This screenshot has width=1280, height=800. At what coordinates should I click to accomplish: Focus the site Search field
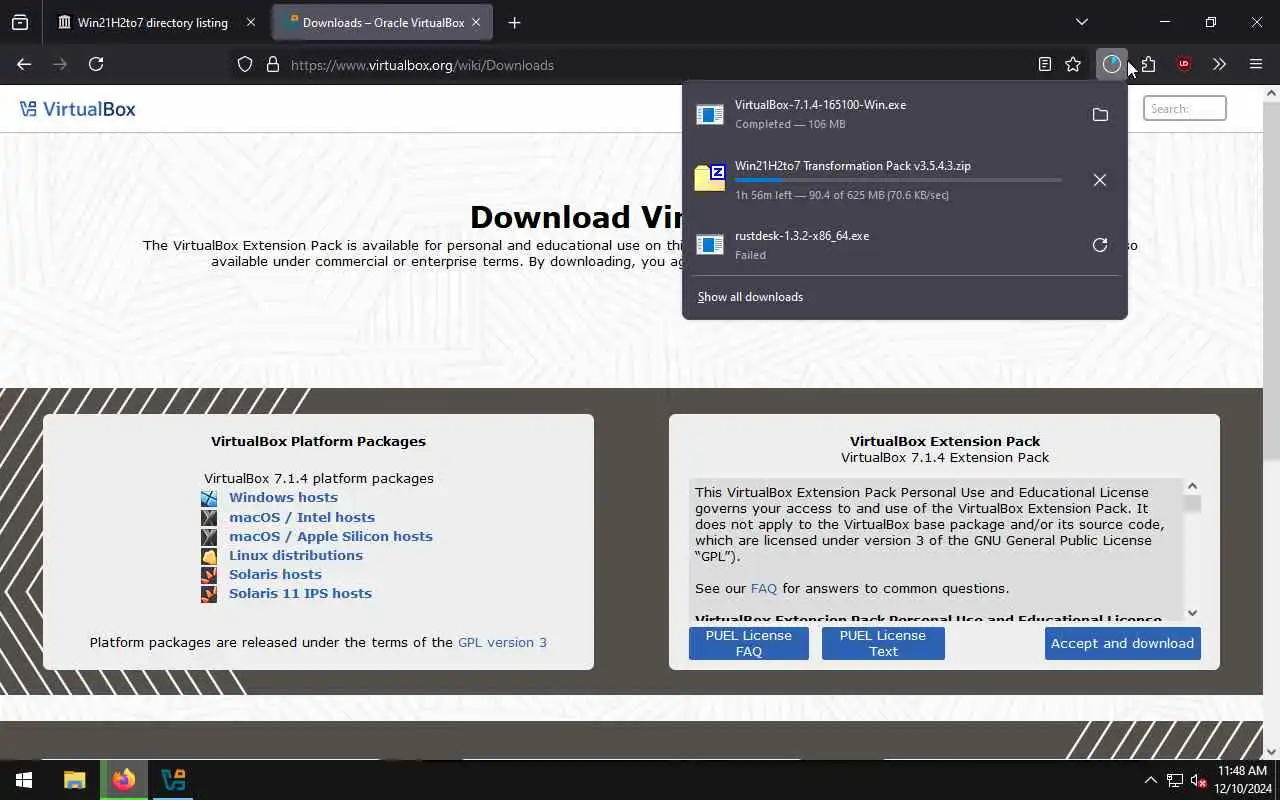click(x=1185, y=108)
